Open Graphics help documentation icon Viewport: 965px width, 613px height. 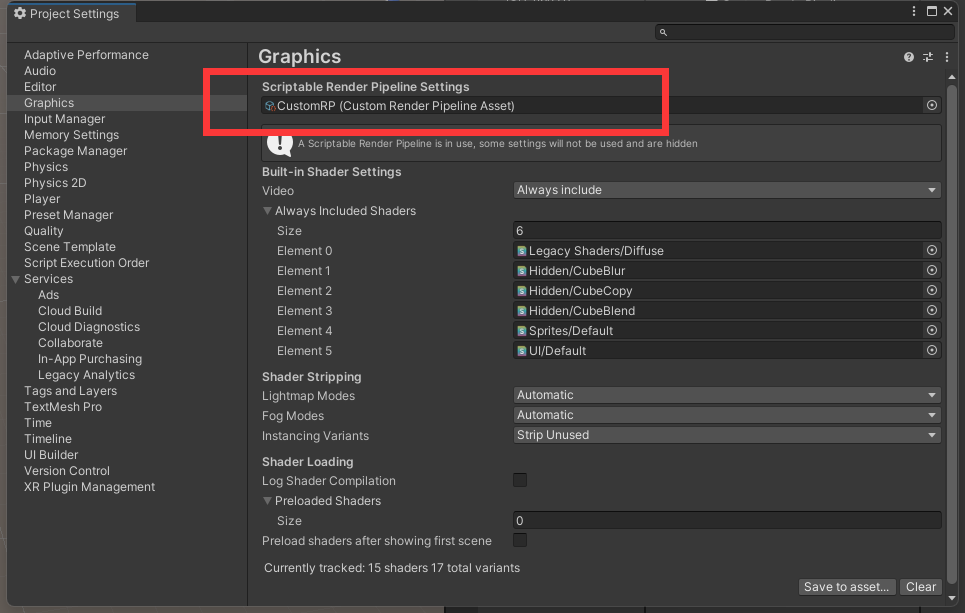click(909, 58)
